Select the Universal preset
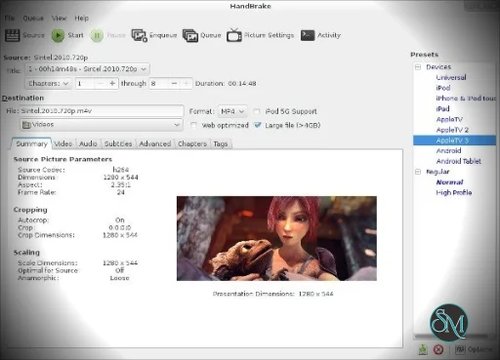500x360 pixels. tap(451, 77)
